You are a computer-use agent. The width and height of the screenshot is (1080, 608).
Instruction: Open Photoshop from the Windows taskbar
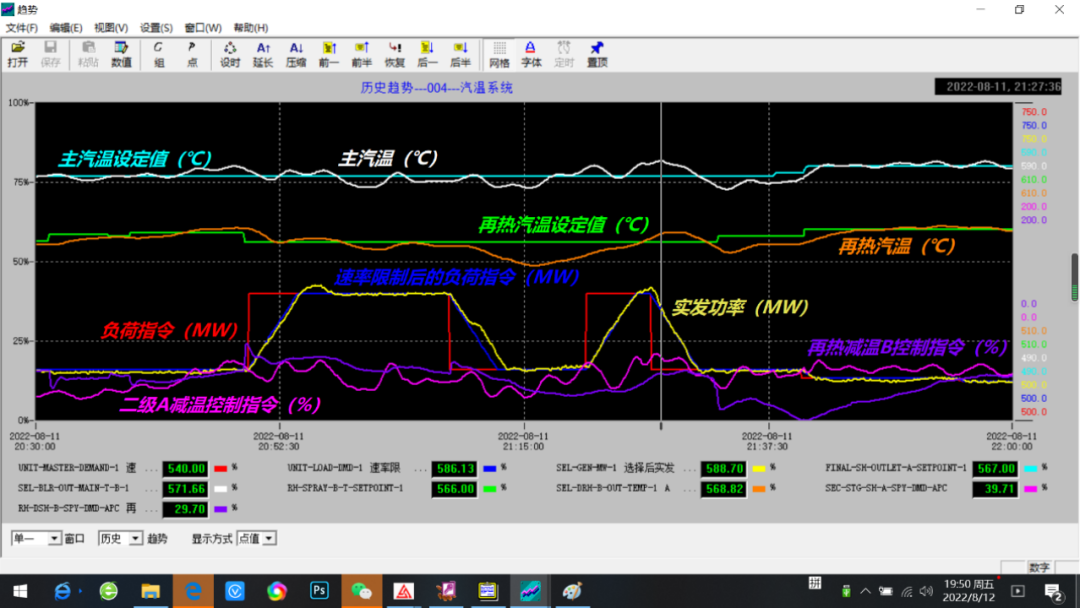pos(320,591)
